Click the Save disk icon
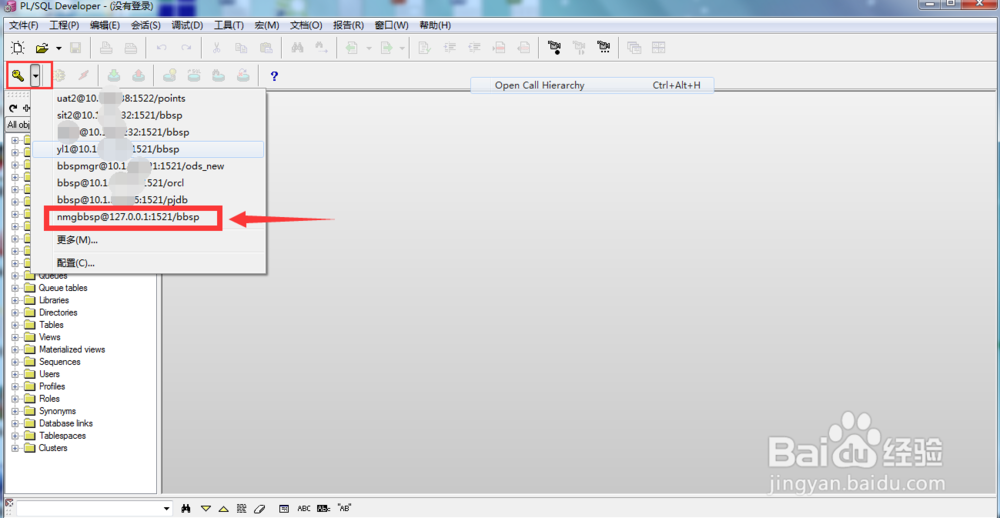This screenshot has height=518, width=1000. point(75,48)
